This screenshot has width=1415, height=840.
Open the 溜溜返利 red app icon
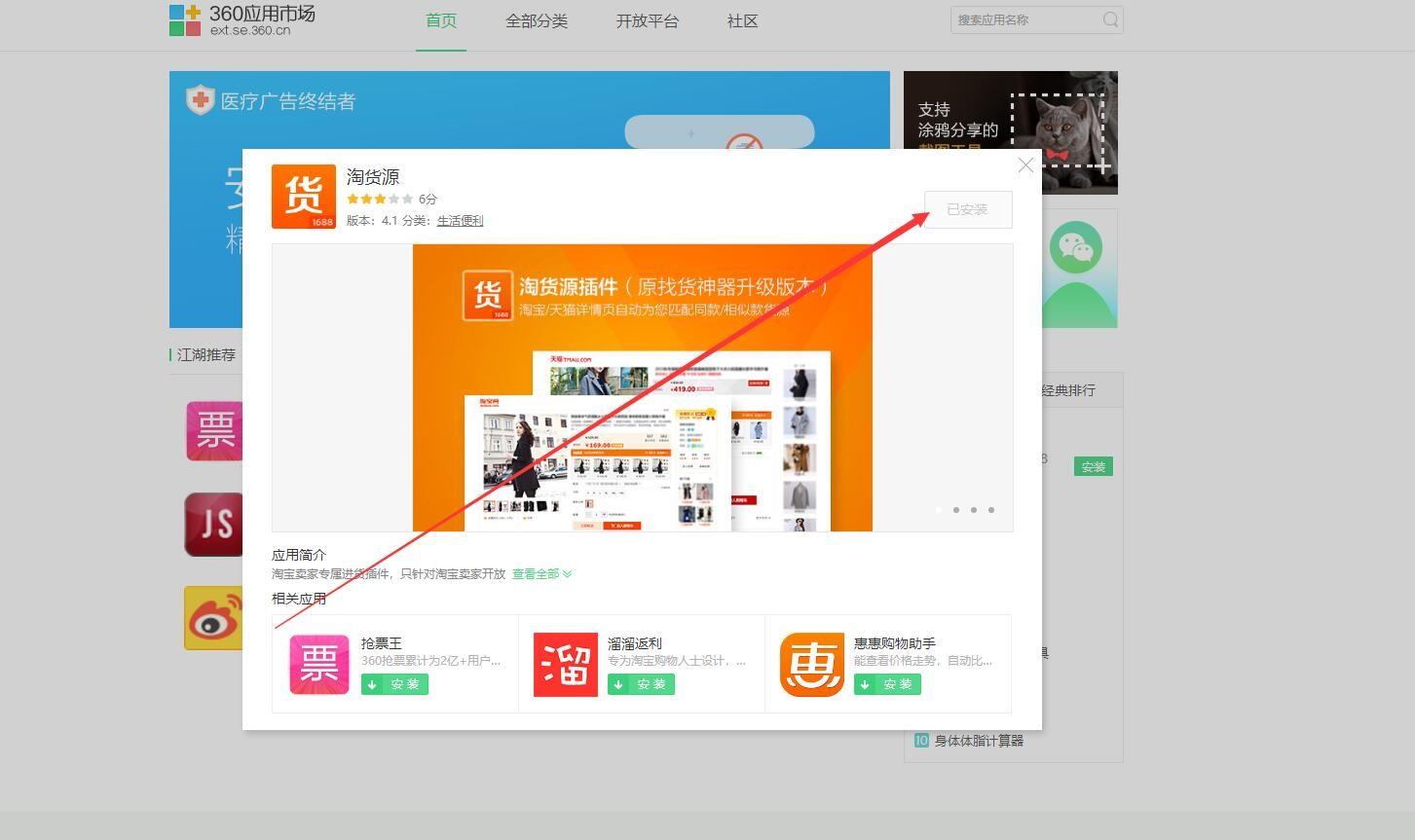[565, 665]
